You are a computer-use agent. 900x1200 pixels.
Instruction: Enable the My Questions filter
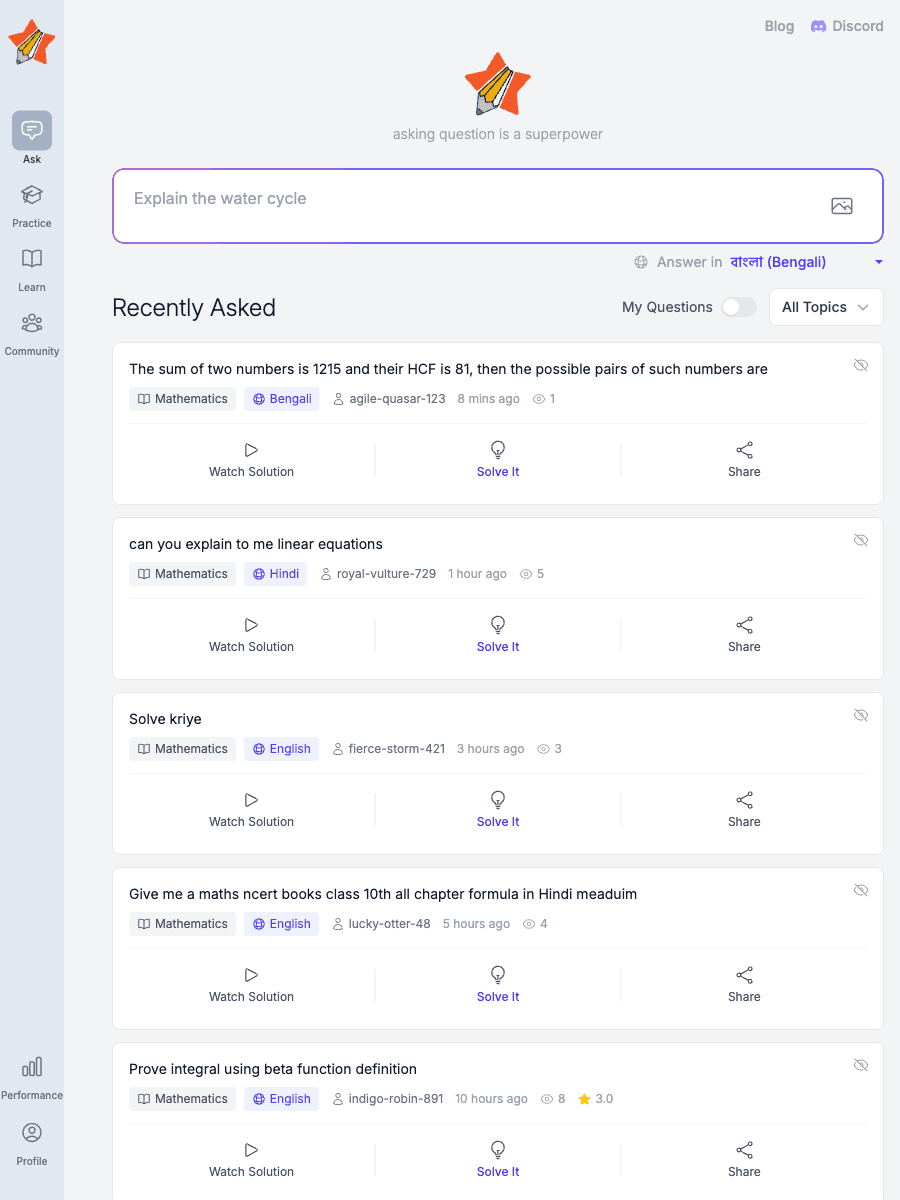739,308
